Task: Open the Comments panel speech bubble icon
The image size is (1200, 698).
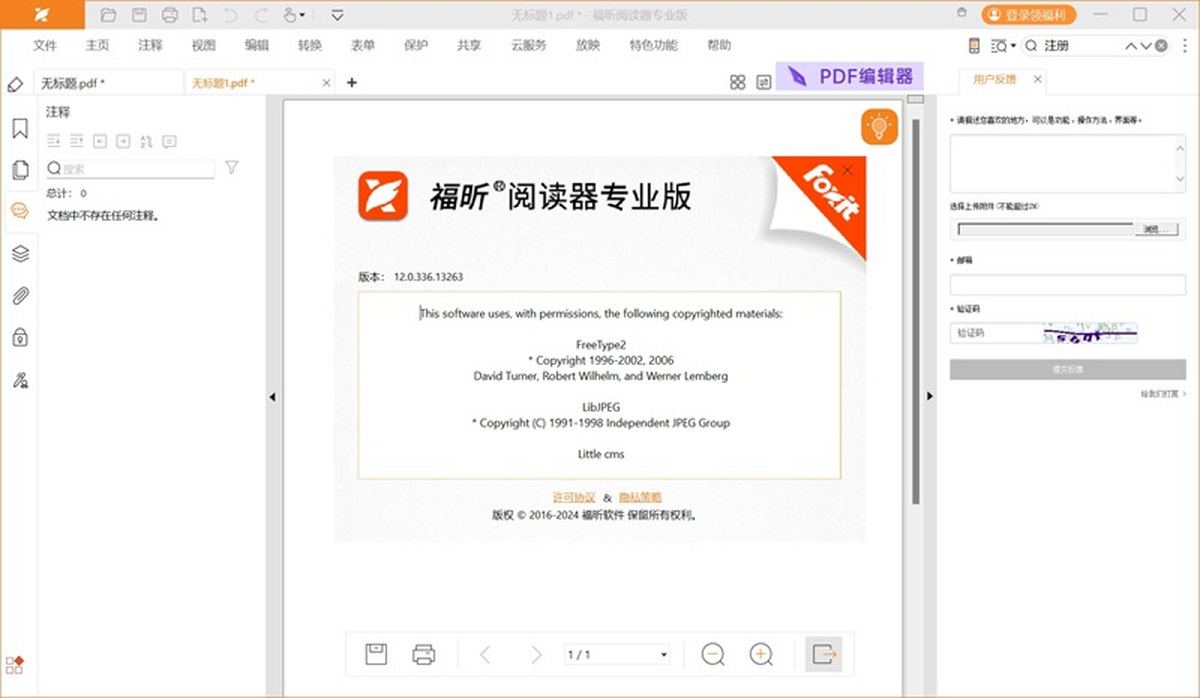Action: tap(20, 210)
